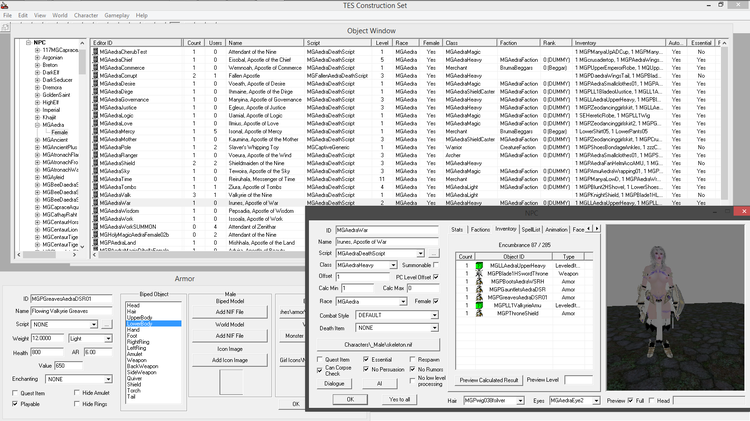
Task: Open the File menu
Action: [x=8, y=15]
